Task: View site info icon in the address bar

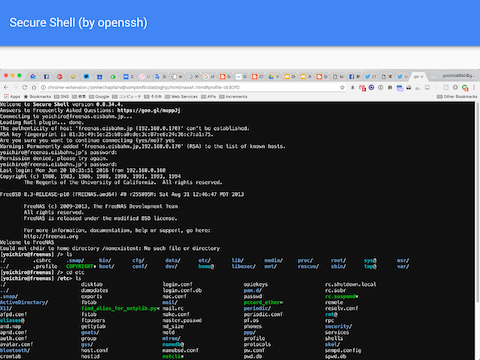Action: (43, 87)
